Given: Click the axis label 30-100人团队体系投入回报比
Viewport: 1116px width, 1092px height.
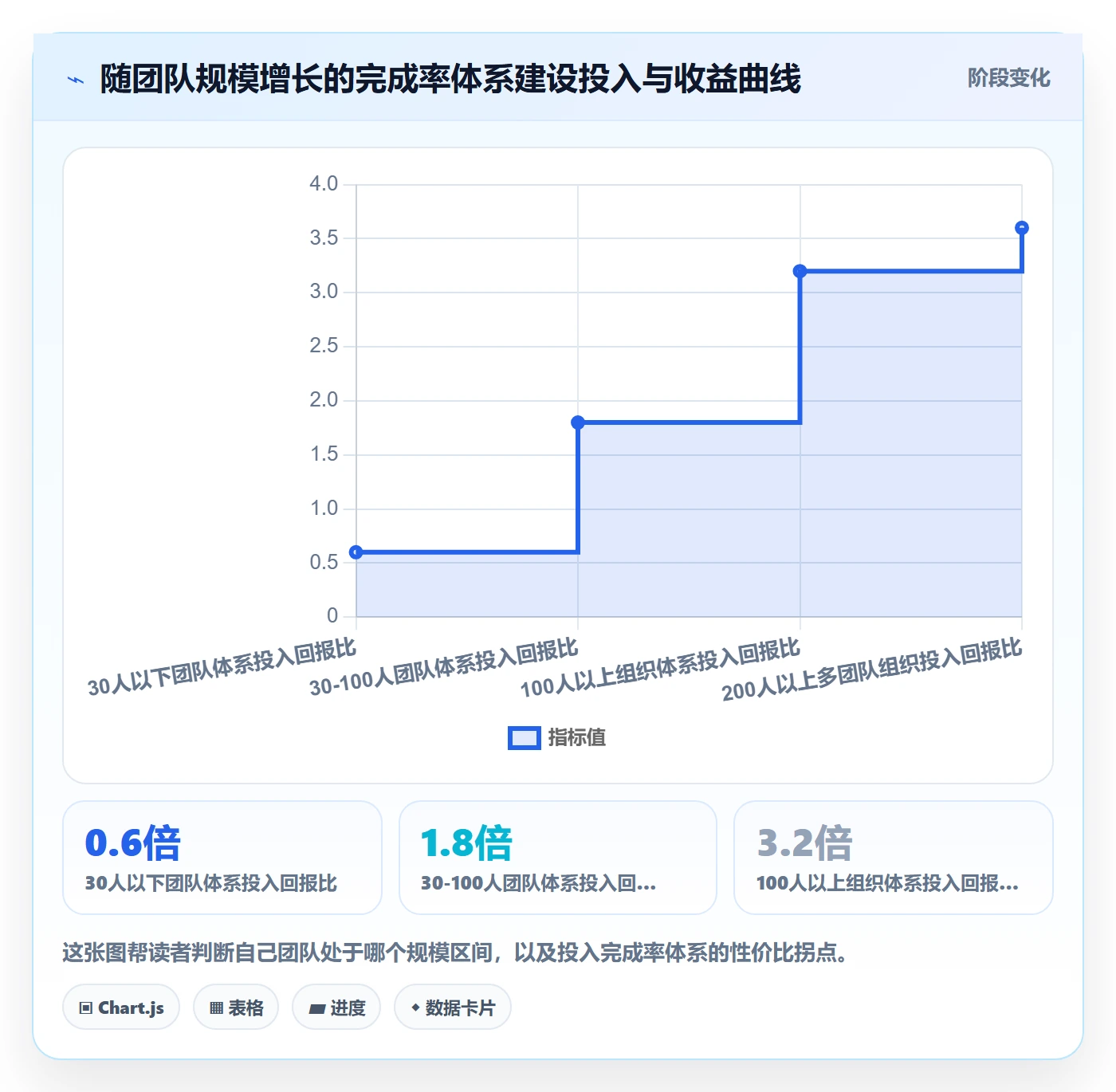Looking at the screenshot, I should tap(443, 668).
